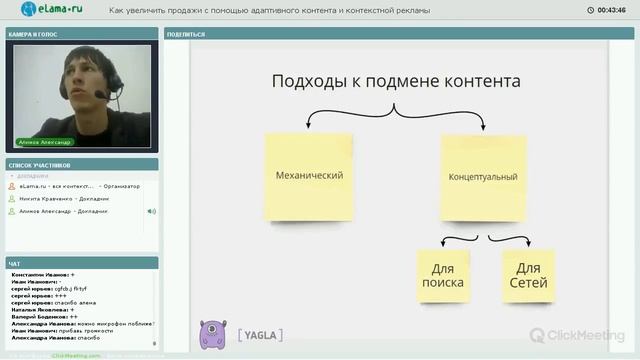Click the speaker icon next to Алимов Александр

[x=151, y=211]
